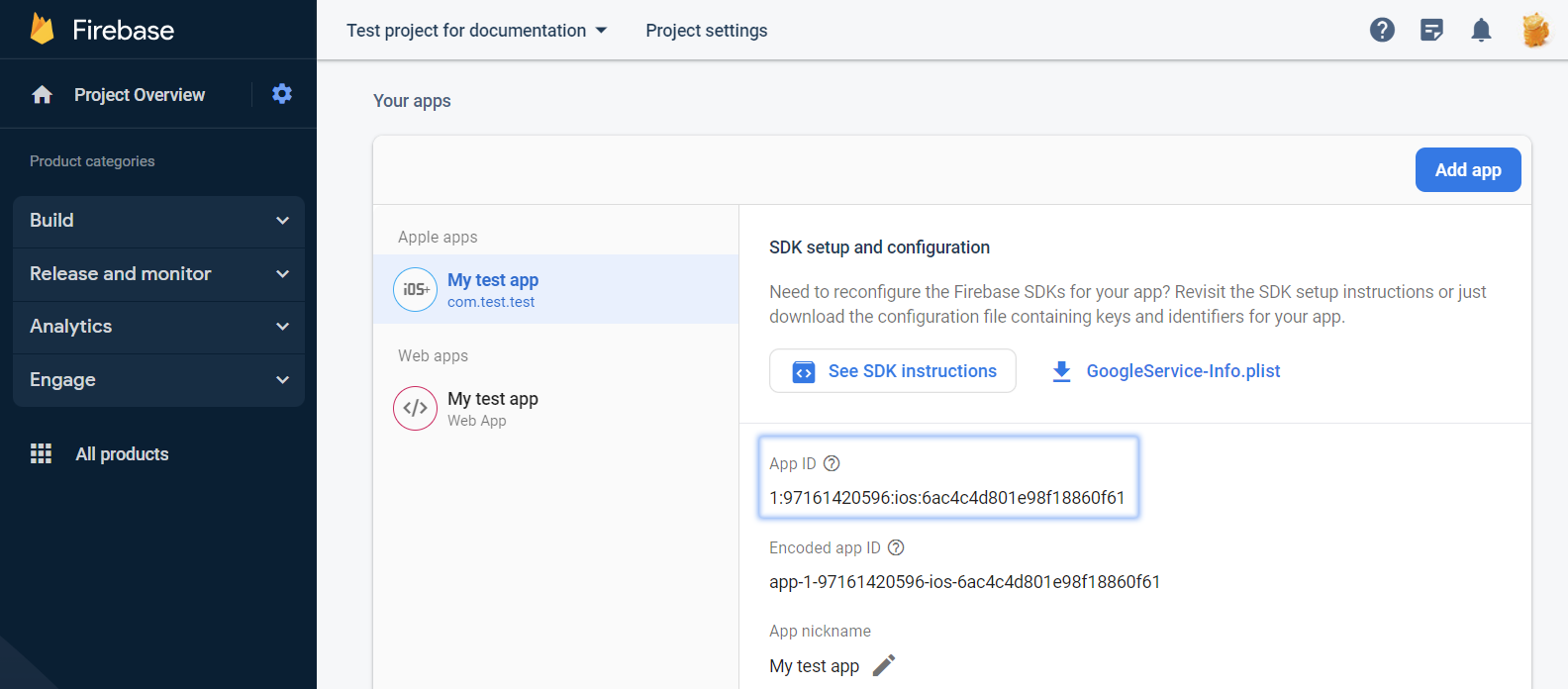This screenshot has height=689, width=1568.
Task: Click the App ID help tooltip icon
Action: click(832, 463)
